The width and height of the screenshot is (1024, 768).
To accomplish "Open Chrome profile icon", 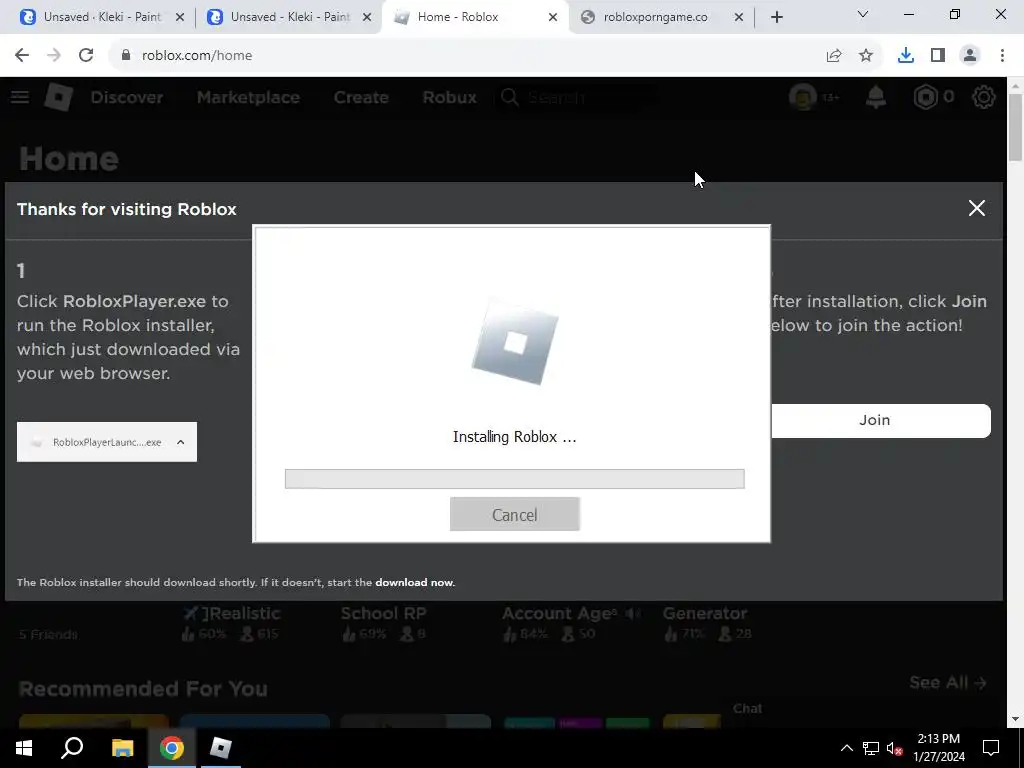I will tap(970, 56).
